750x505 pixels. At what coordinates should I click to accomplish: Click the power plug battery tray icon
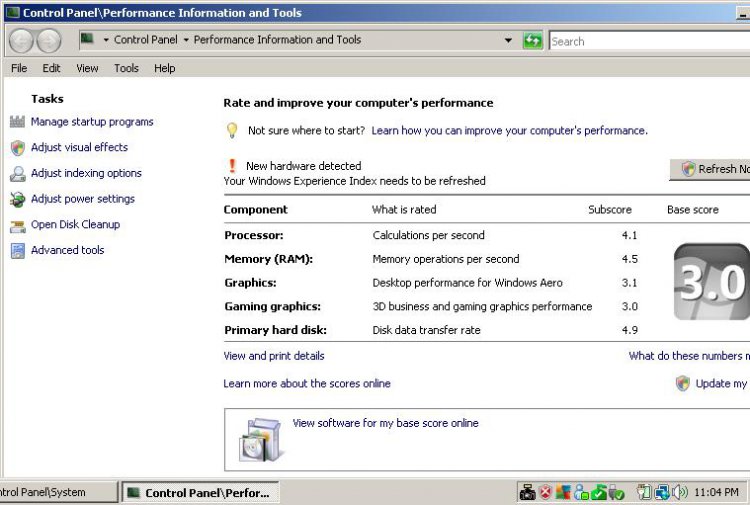[644, 492]
